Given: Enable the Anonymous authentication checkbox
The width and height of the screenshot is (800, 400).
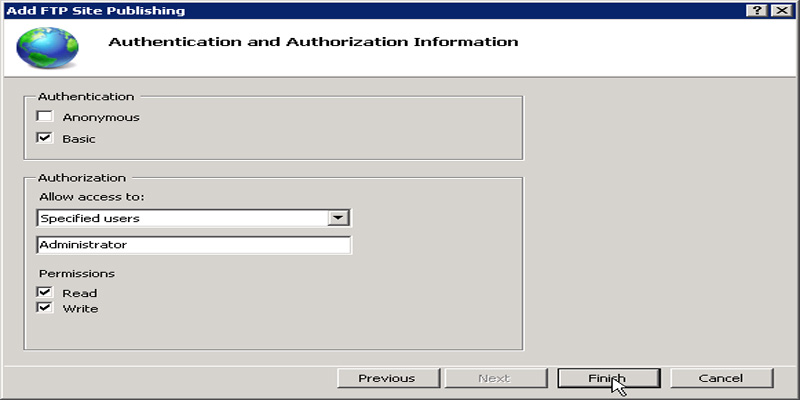Looking at the screenshot, I should coord(44,117).
